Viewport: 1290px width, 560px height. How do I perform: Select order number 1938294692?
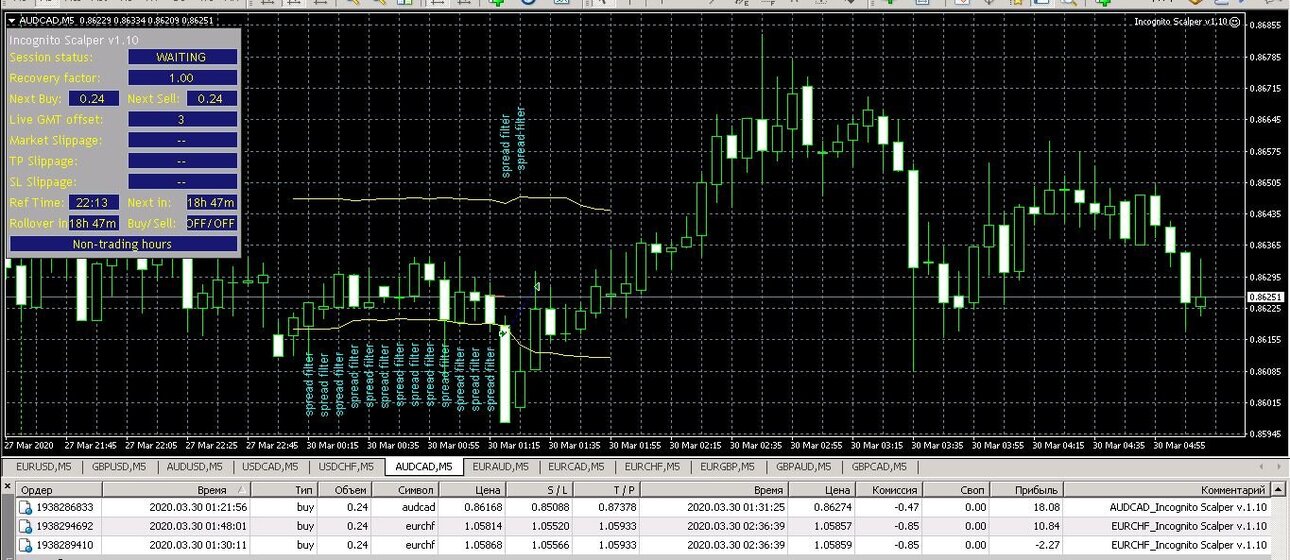(65, 526)
